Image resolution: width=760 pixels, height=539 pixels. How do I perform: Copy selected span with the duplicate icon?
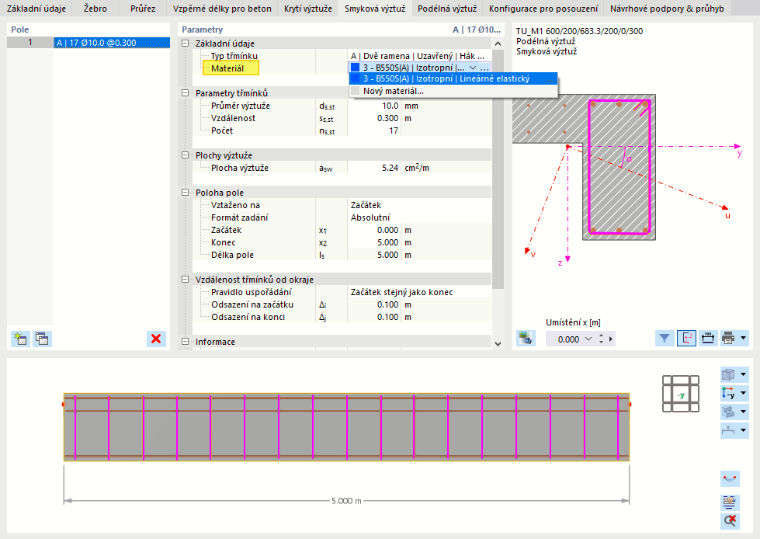coord(42,339)
